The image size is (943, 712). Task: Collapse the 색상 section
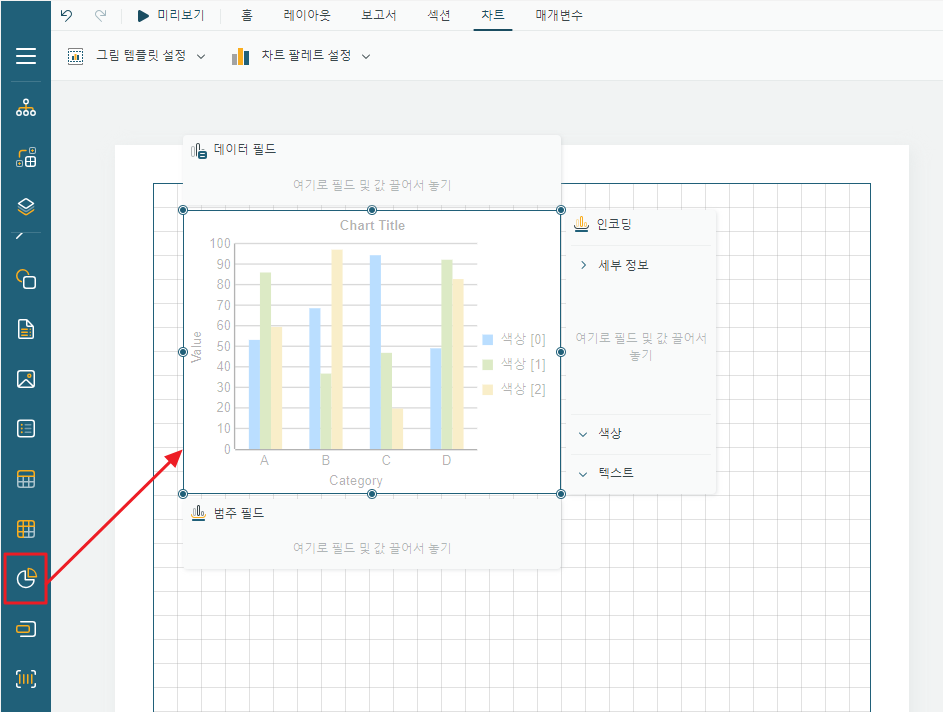click(x=640, y=433)
